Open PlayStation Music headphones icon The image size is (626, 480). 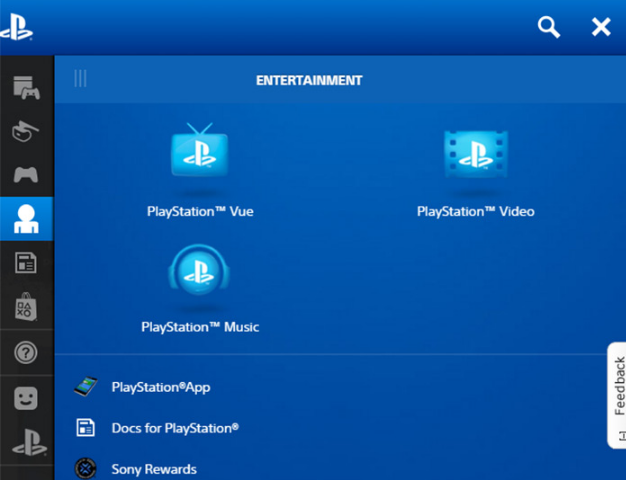[x=200, y=271]
